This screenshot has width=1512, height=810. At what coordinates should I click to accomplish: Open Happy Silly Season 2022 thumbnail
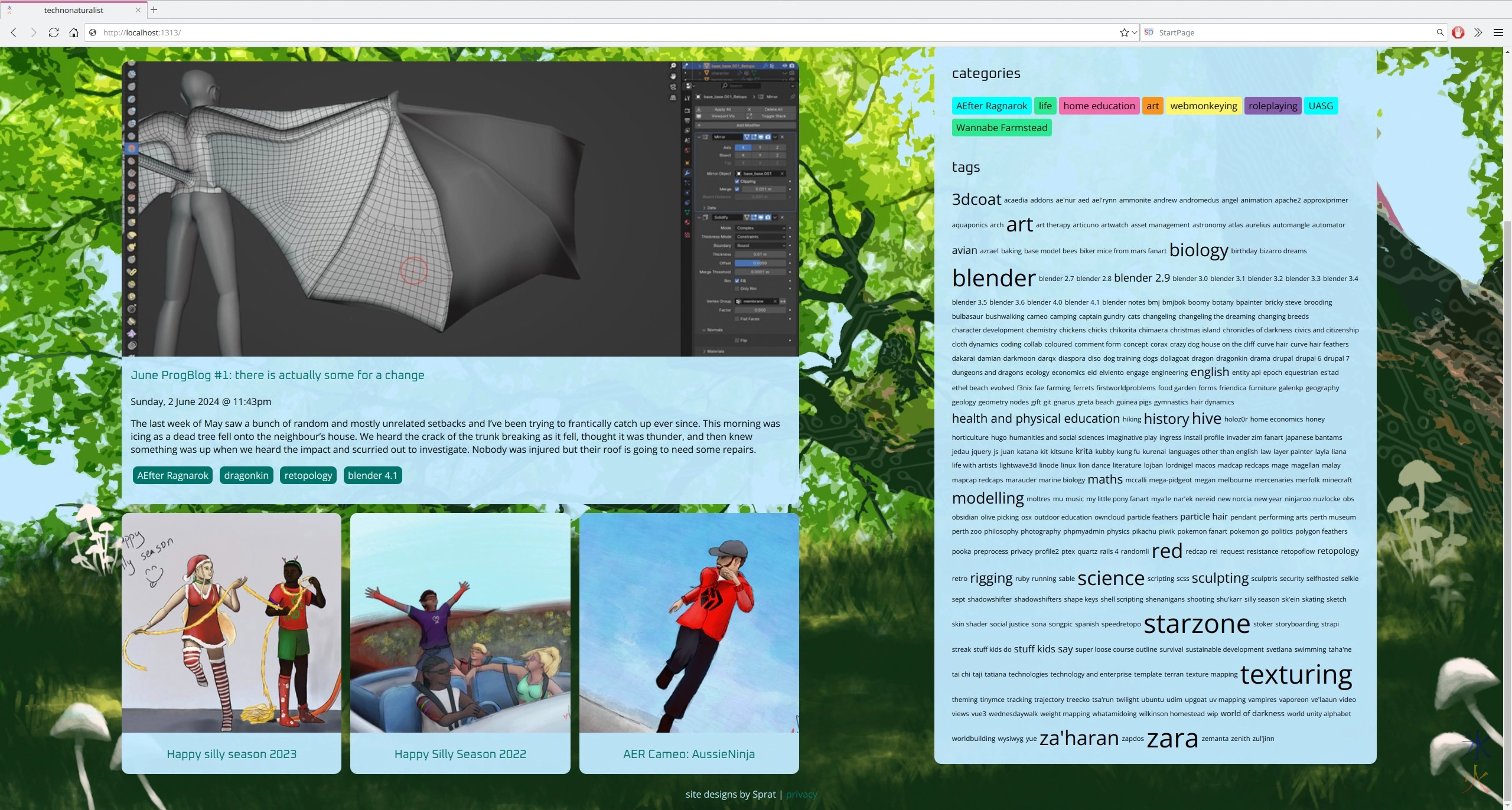pos(460,623)
